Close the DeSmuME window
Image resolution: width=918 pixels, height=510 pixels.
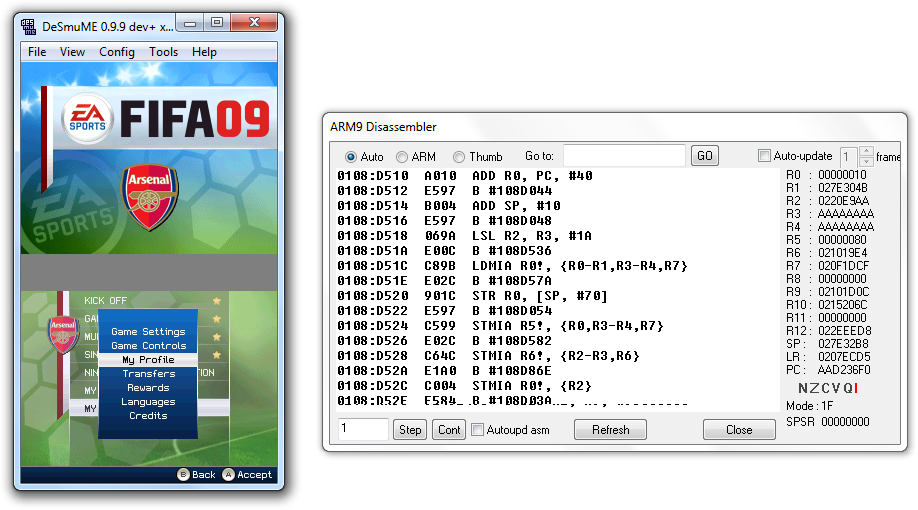pos(254,23)
